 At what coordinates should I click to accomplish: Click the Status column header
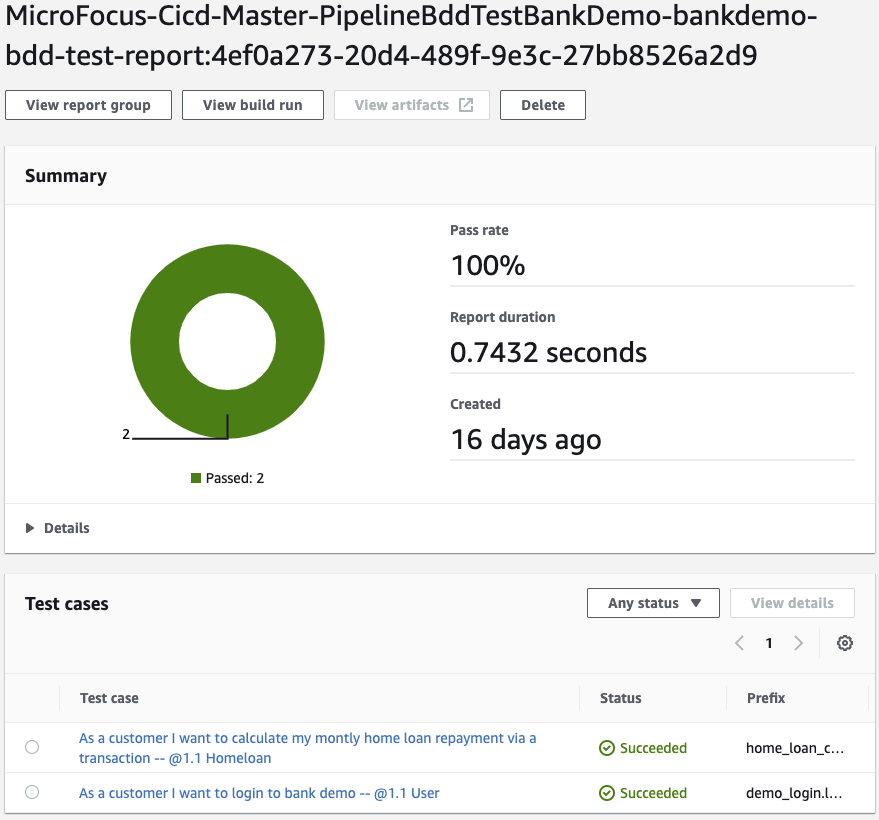point(620,698)
